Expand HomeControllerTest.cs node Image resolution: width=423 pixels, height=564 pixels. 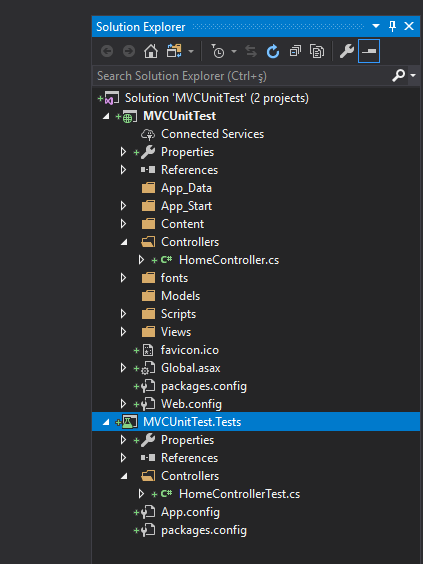[141, 494]
